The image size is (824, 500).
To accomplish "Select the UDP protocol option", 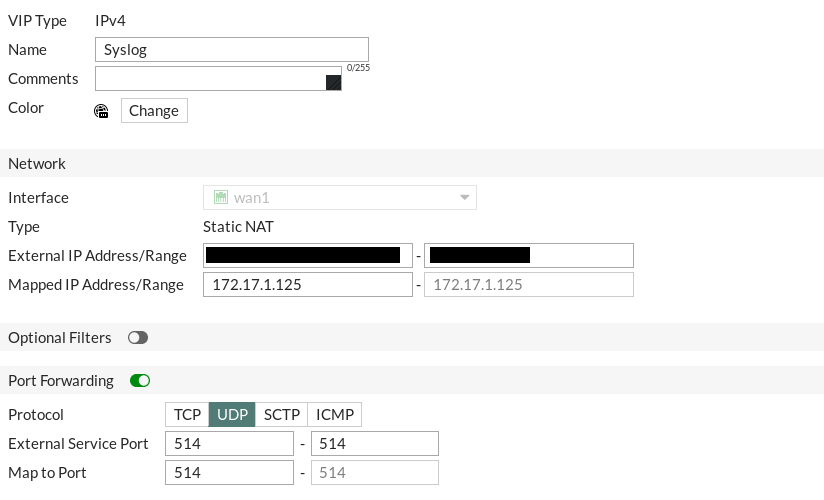I will point(232,415).
